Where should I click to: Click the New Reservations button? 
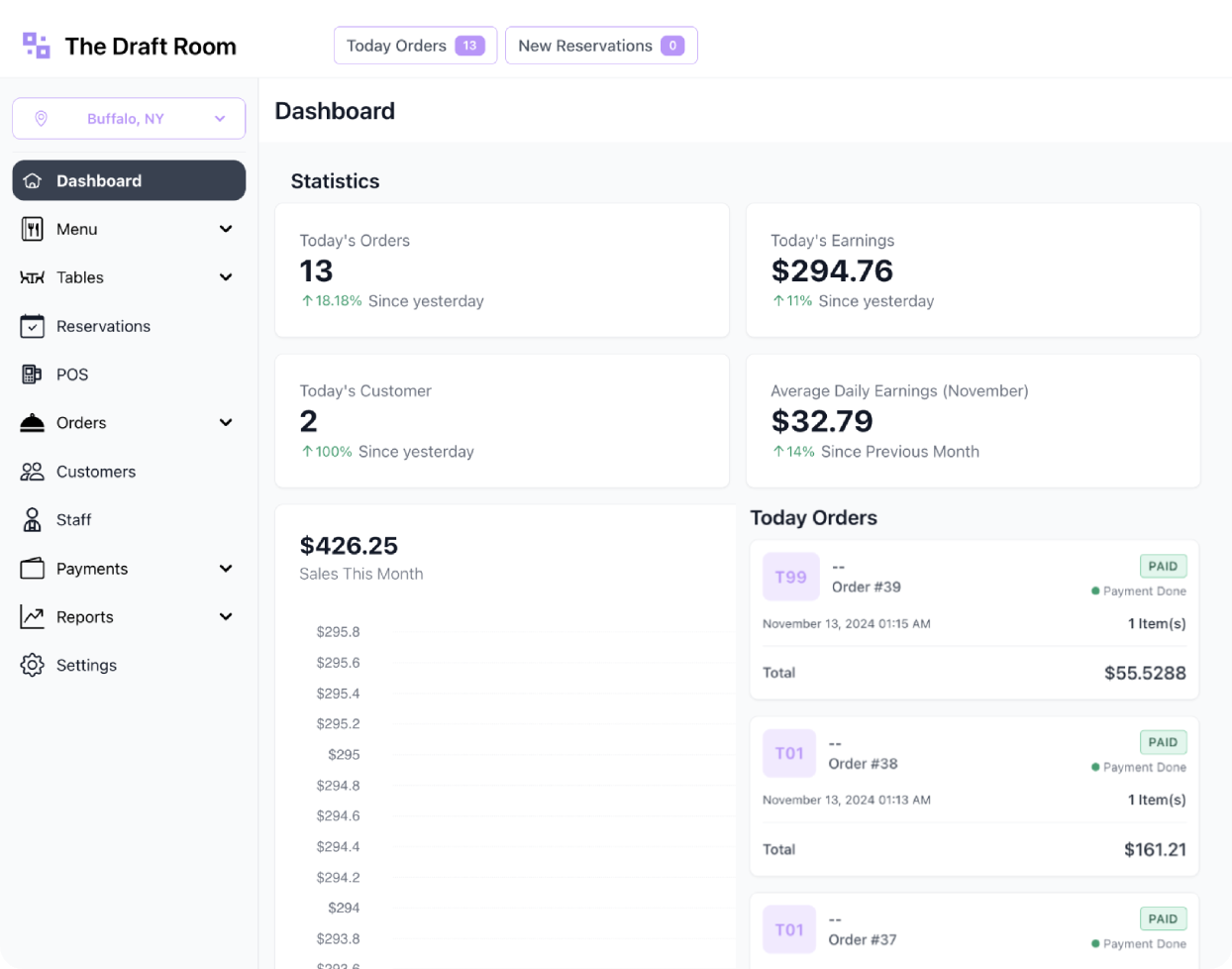click(x=601, y=46)
